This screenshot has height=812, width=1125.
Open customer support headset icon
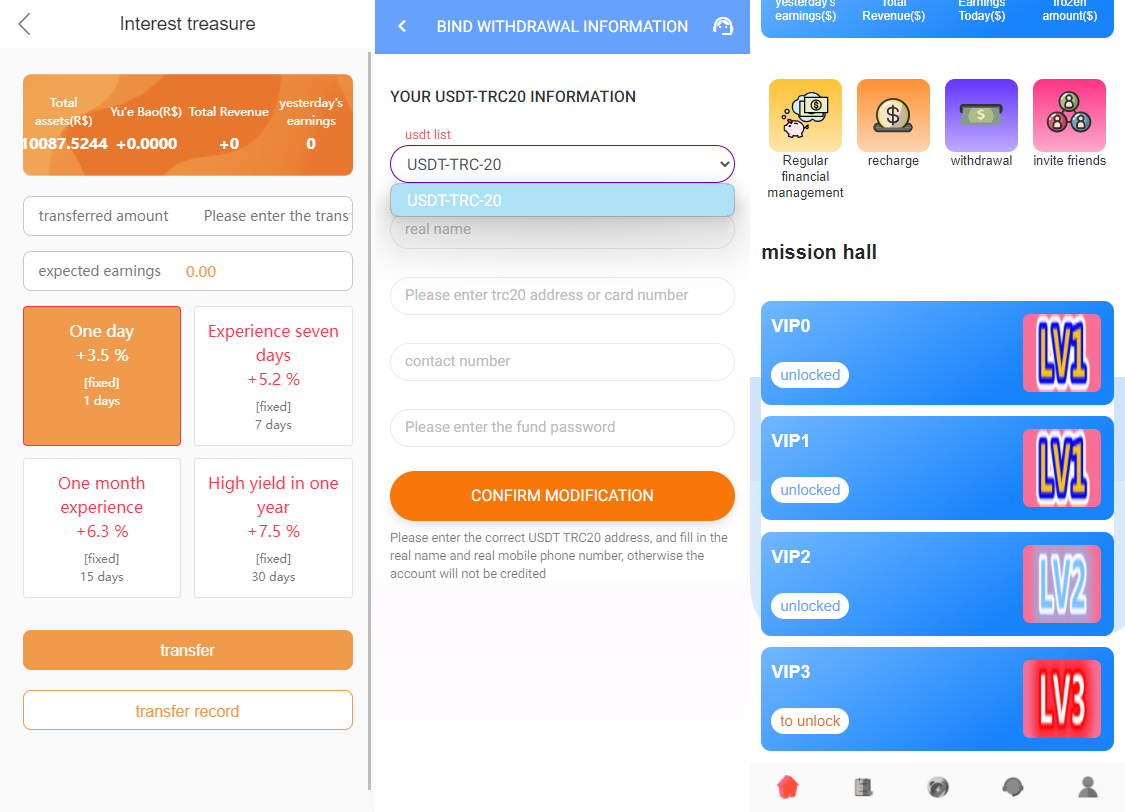722,27
